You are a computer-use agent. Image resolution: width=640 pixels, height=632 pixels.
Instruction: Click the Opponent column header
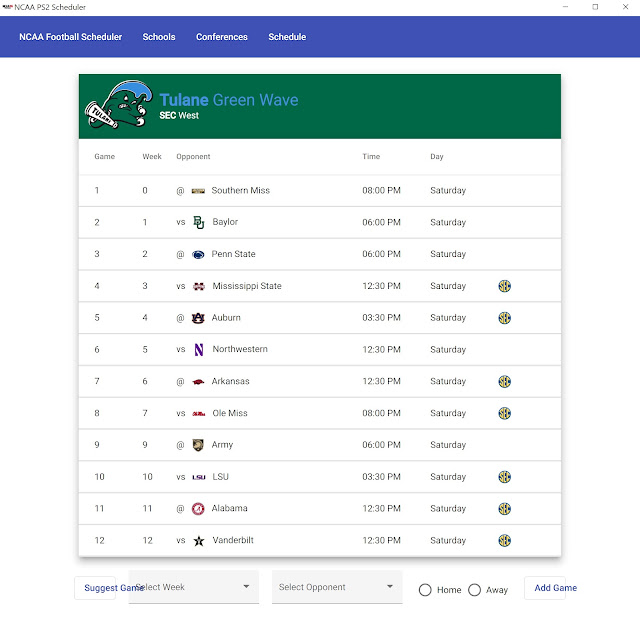(x=193, y=157)
